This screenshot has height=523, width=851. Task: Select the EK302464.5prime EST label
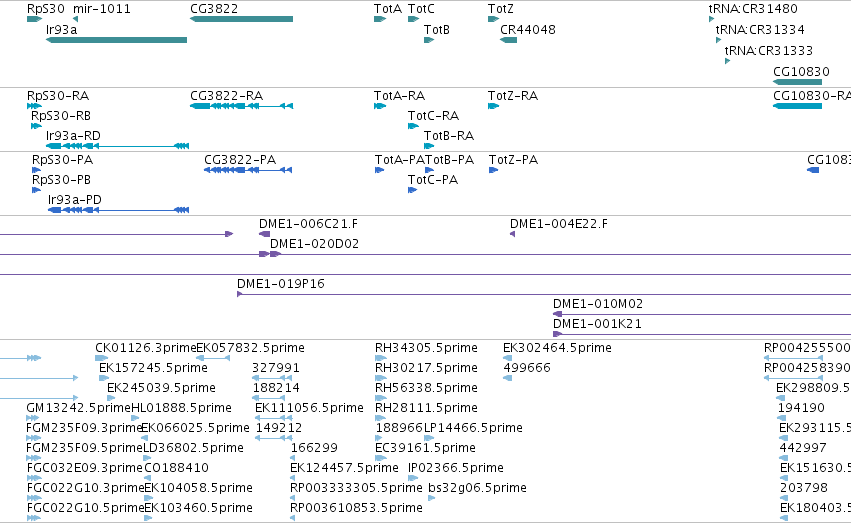click(x=557, y=348)
